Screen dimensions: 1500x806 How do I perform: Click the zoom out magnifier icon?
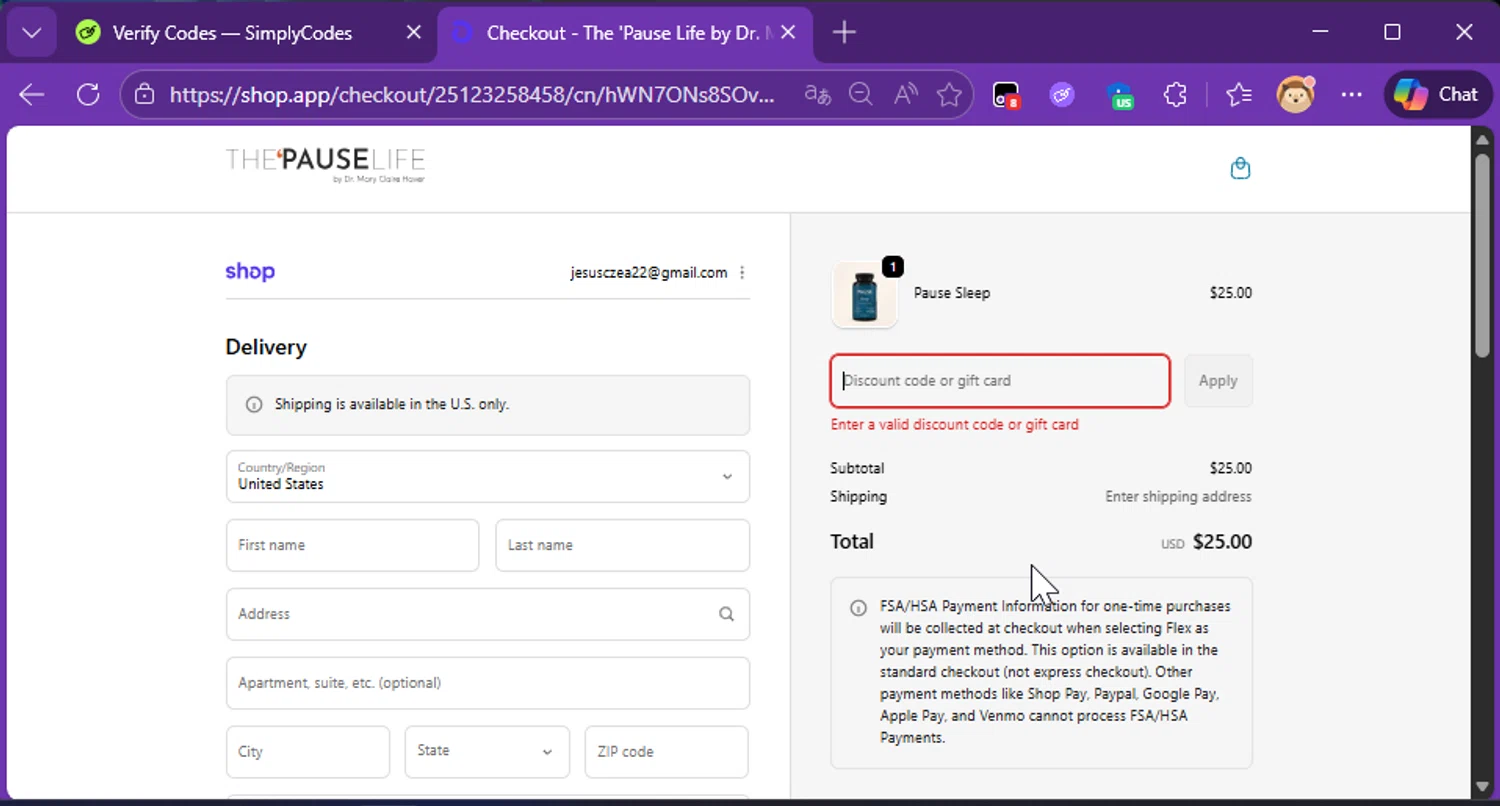860,95
